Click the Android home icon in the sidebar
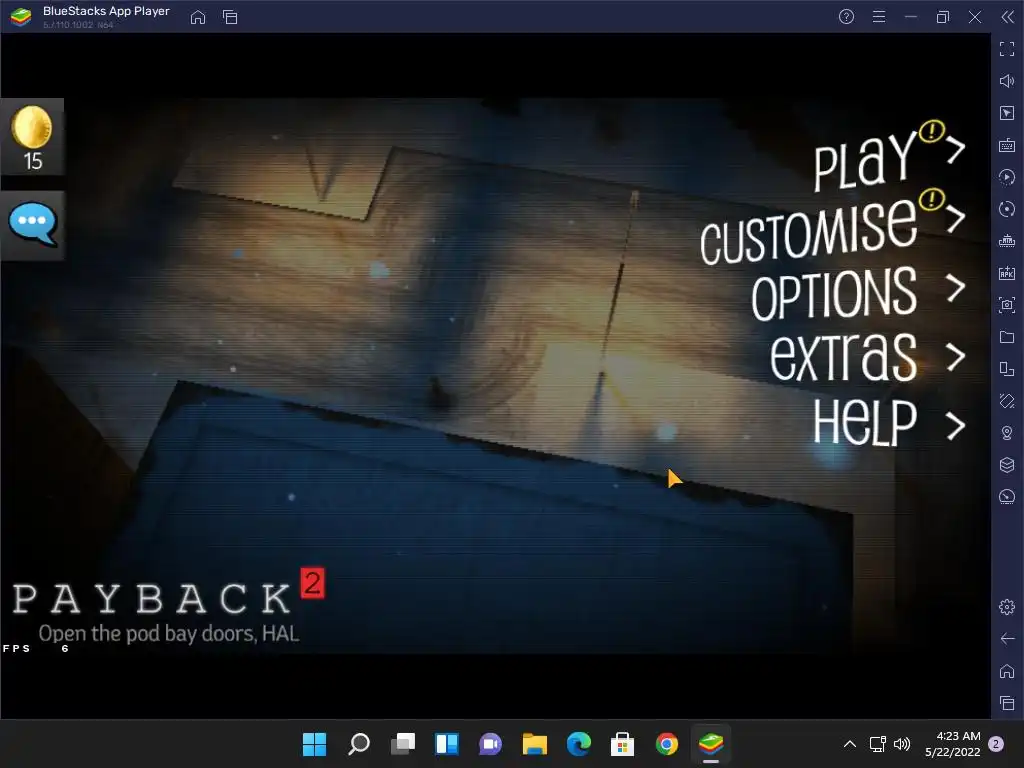 (1007, 671)
